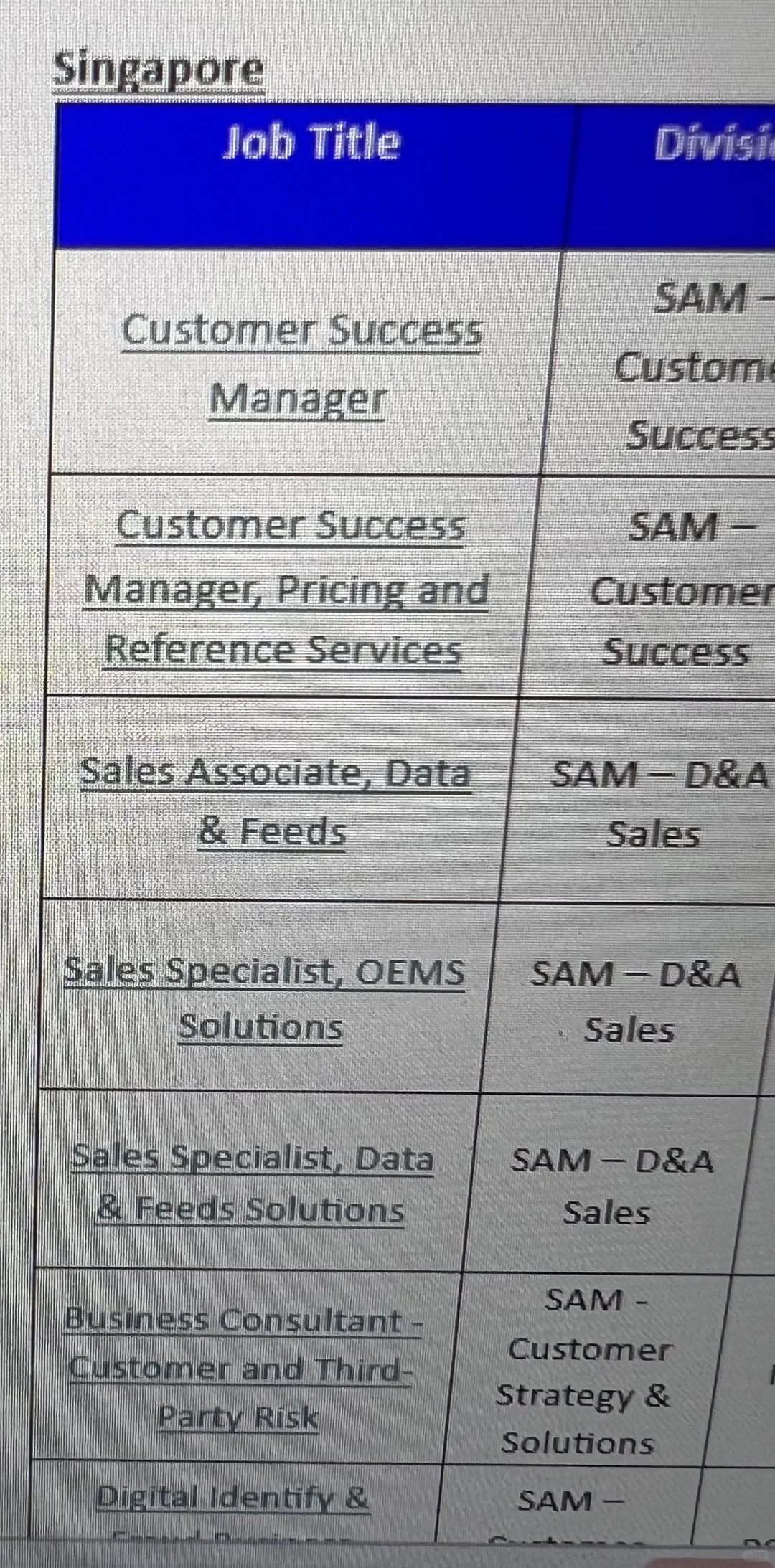Open Sales Specialist, OEMS Solutions link
Image resolution: width=775 pixels, height=1568 pixels.
coord(263,998)
